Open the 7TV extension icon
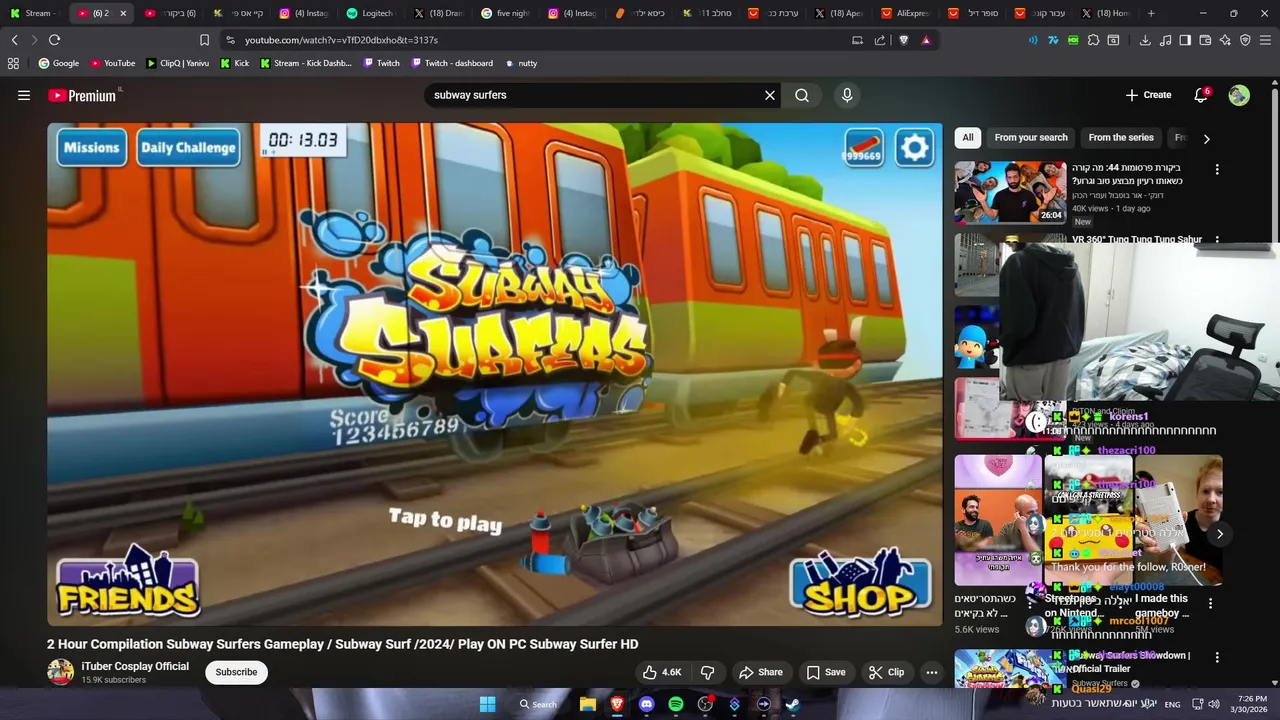Image resolution: width=1280 pixels, height=720 pixels. pos(1053,40)
